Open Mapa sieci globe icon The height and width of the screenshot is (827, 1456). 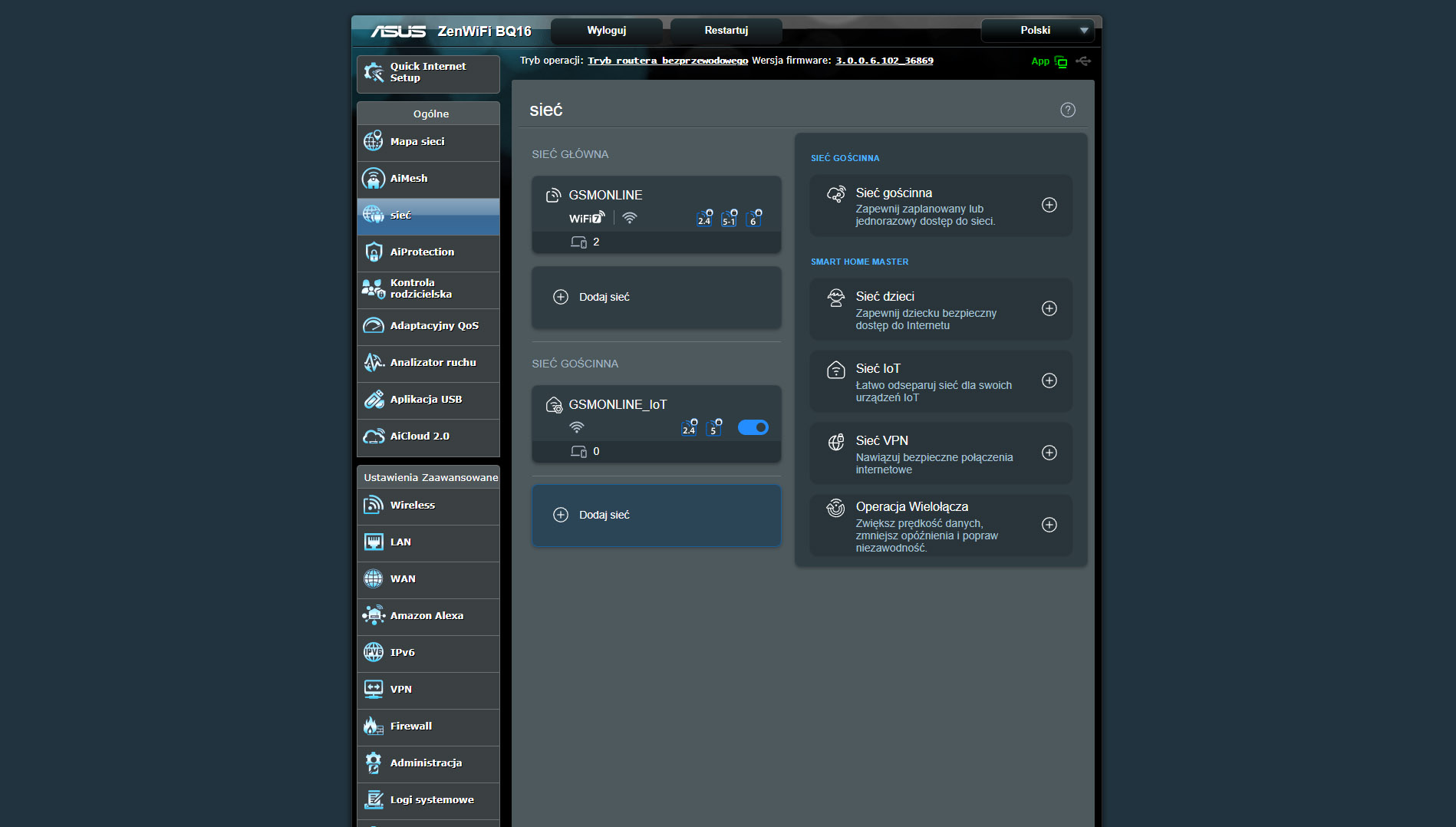374,141
